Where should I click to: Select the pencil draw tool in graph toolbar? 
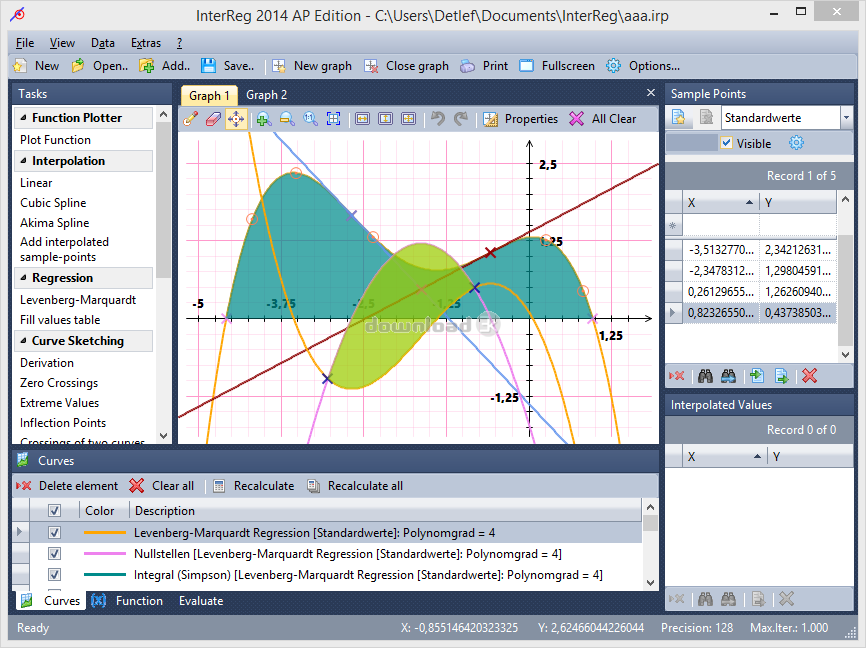[191, 119]
